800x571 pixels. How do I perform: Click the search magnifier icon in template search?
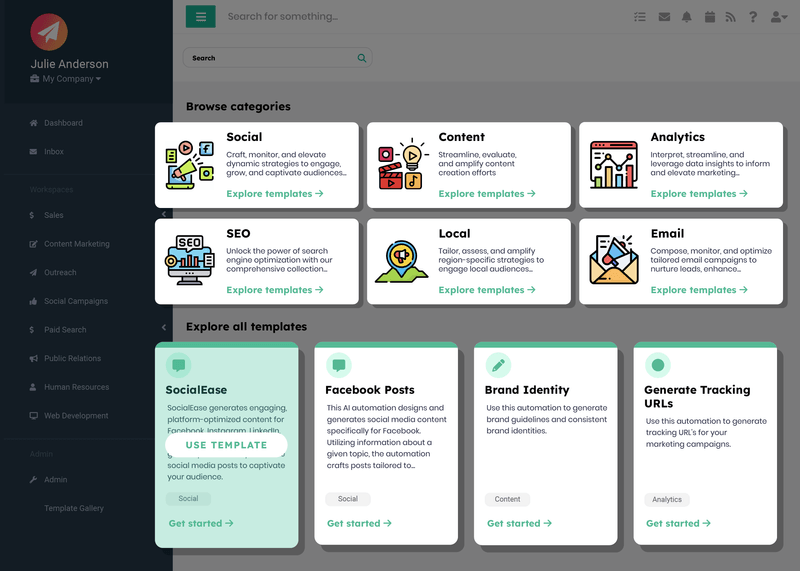pyautogui.click(x=362, y=58)
